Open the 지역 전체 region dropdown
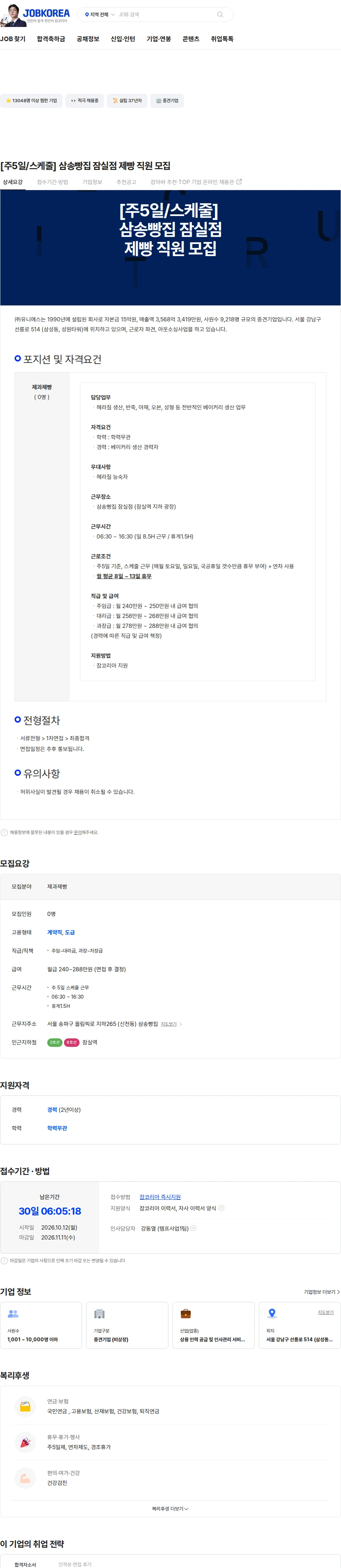 coord(99,15)
